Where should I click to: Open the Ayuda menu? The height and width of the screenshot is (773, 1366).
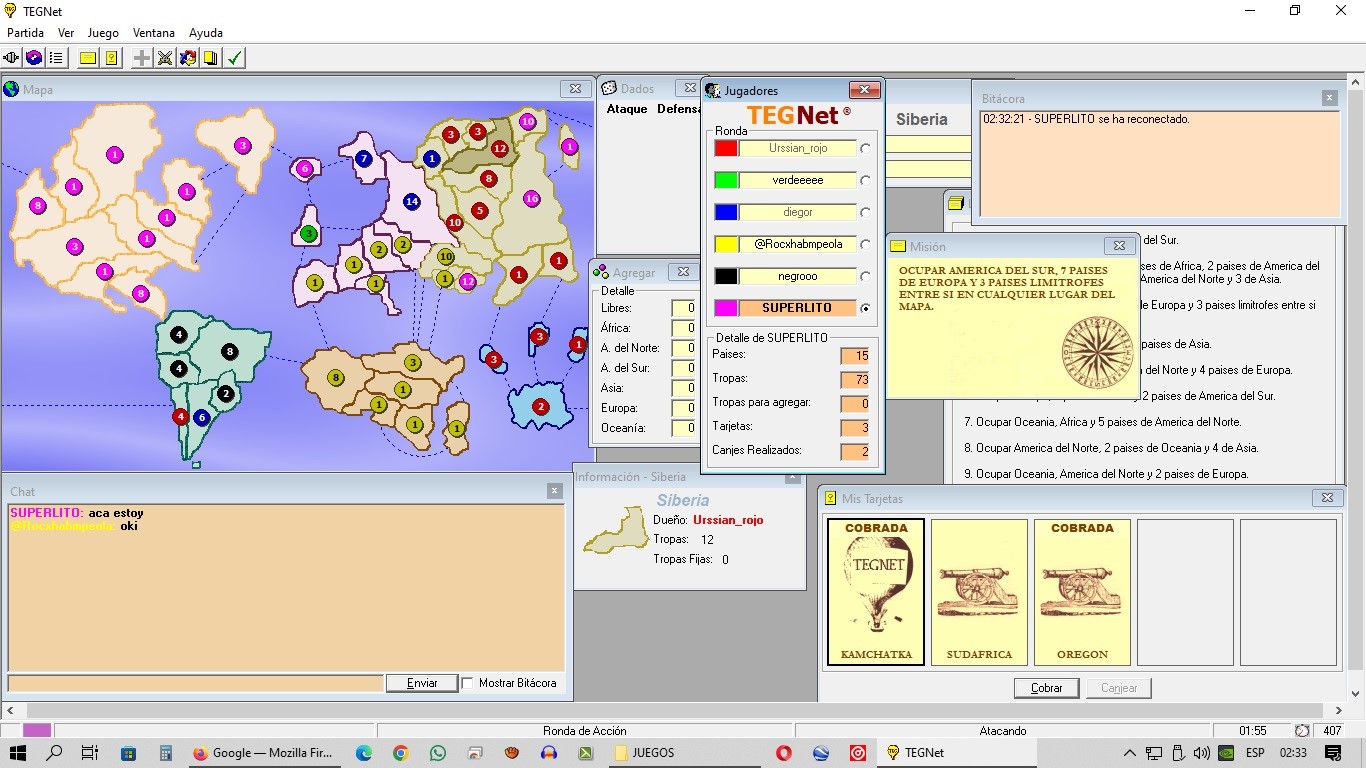[x=206, y=33]
